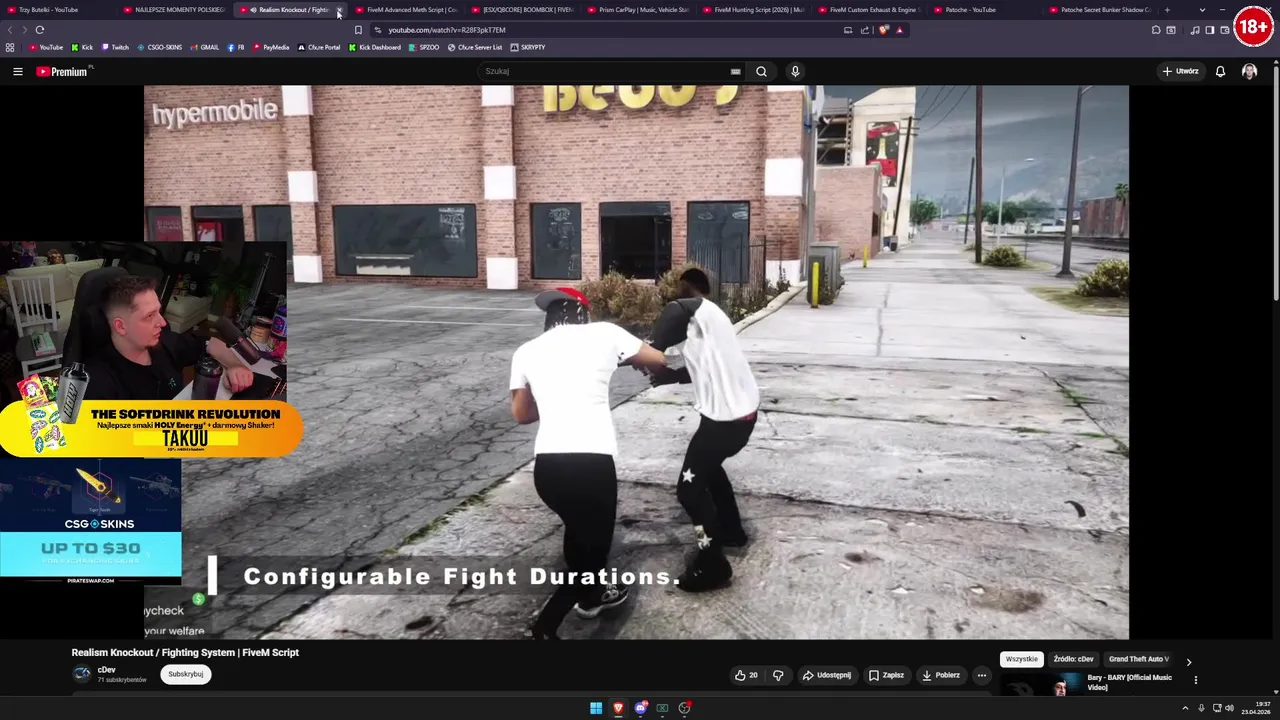Open taskbar volume speaker icon
The image size is (1280, 720).
tap(1229, 708)
